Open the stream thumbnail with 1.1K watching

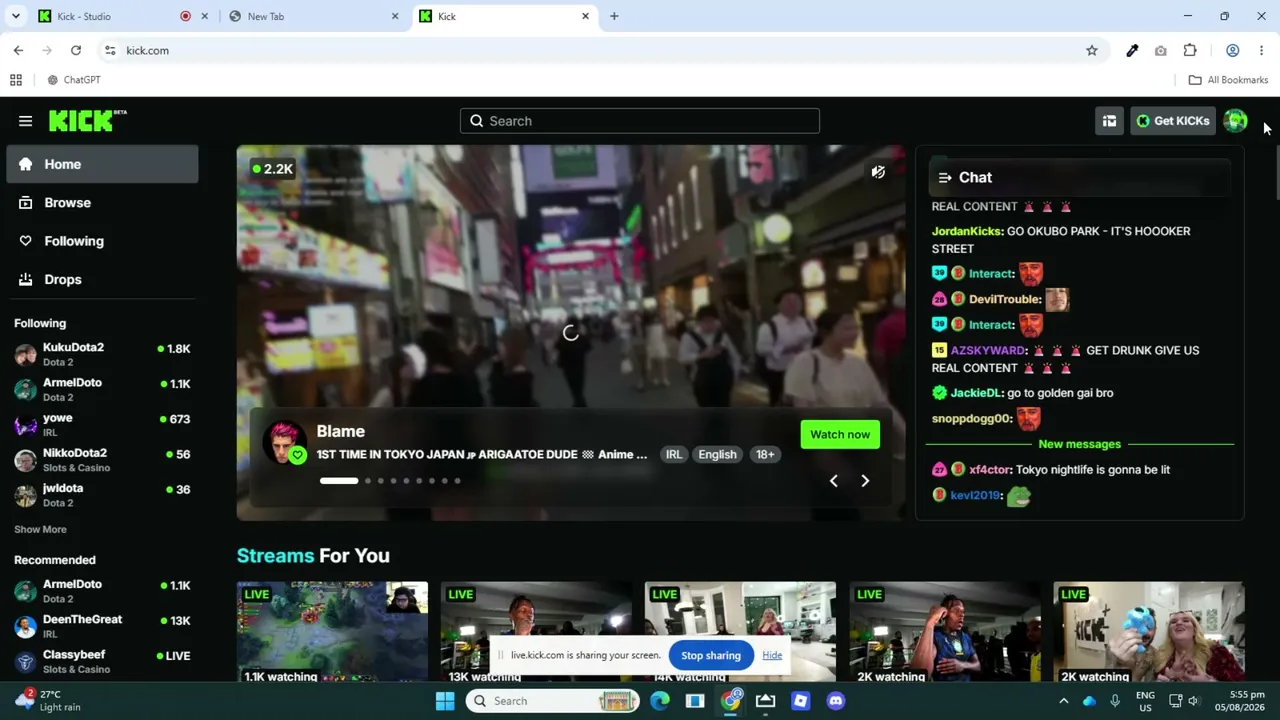[x=332, y=632]
